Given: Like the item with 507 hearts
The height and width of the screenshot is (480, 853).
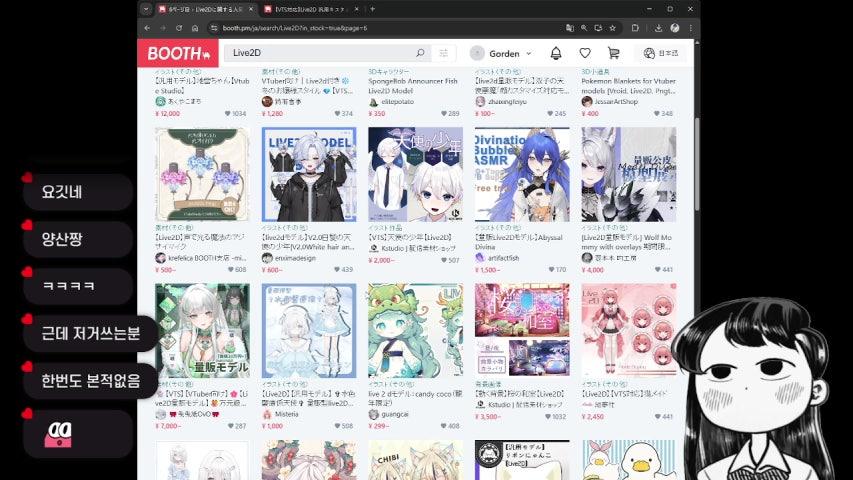Looking at the screenshot, I should pyautogui.click(x=444, y=260).
